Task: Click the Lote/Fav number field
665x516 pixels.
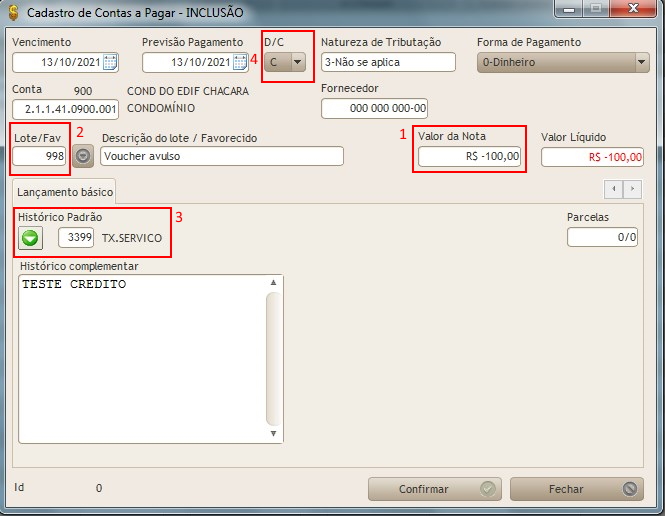Action: [40, 157]
